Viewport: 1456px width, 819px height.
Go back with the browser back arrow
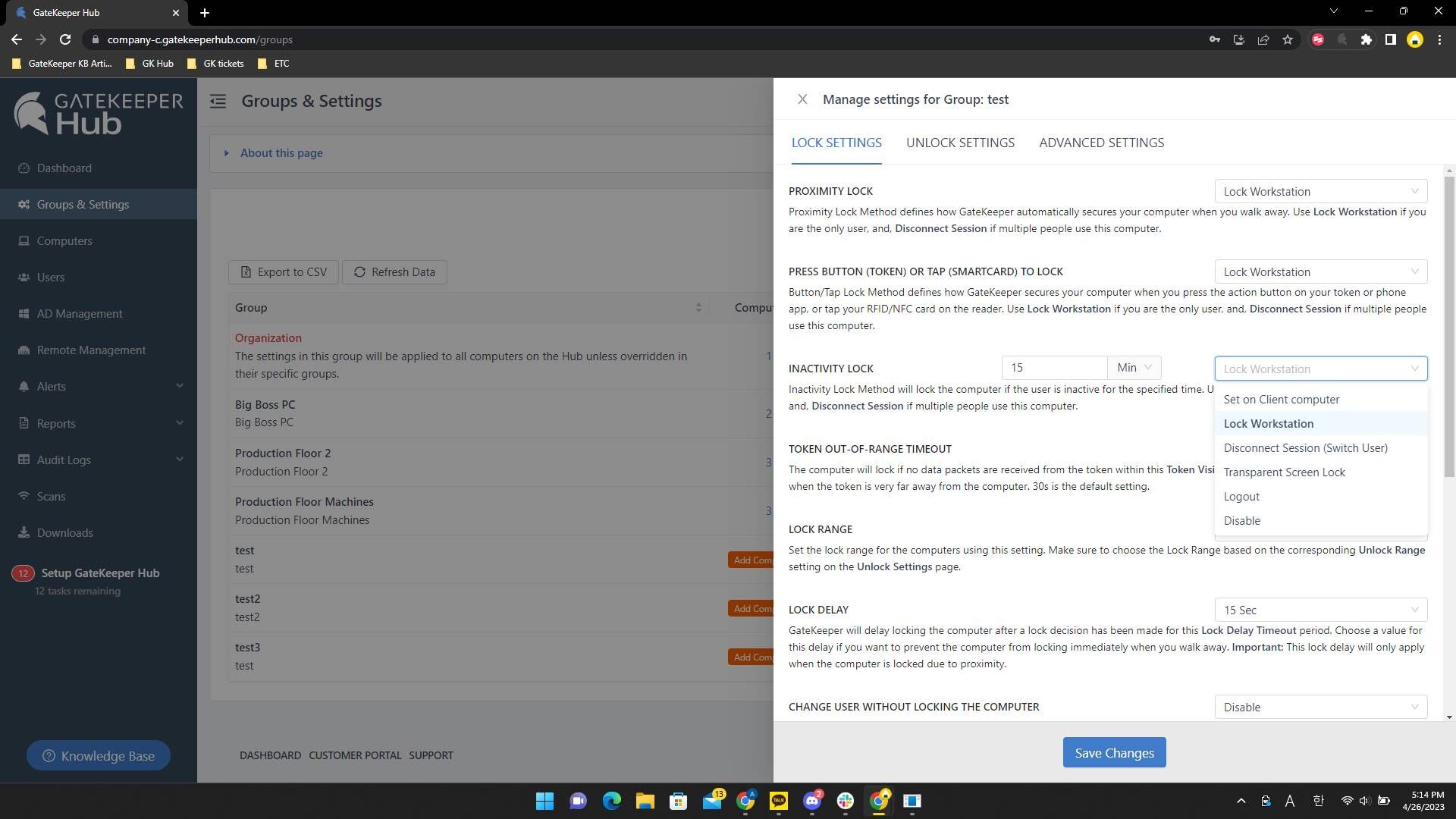tap(17, 39)
